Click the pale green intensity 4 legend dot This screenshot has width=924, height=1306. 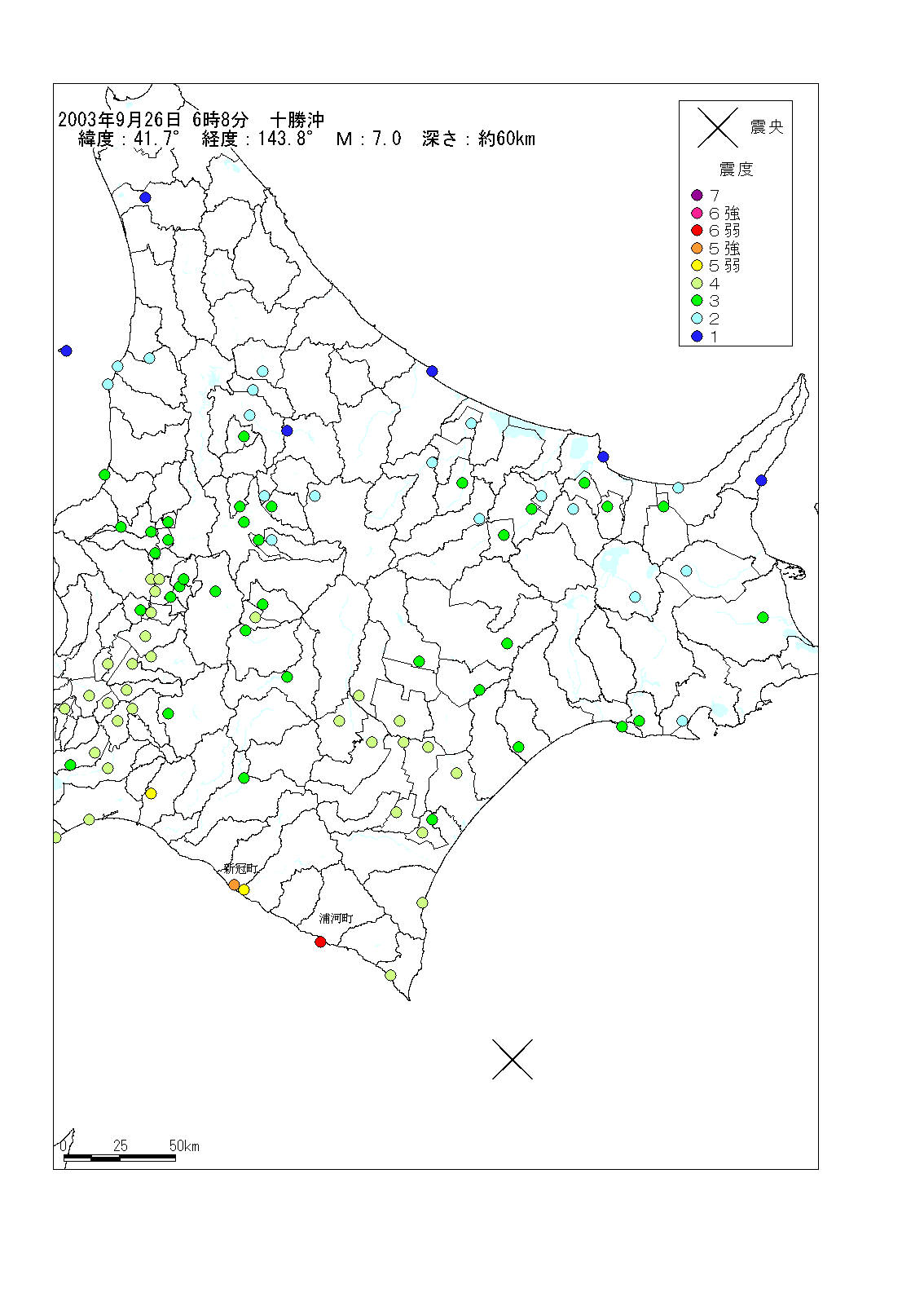697,283
